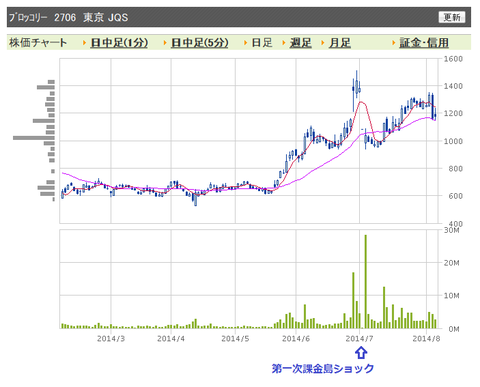Click the 第一次課金島ショック annotation text
This screenshot has height=387, width=480.
pos(323,369)
